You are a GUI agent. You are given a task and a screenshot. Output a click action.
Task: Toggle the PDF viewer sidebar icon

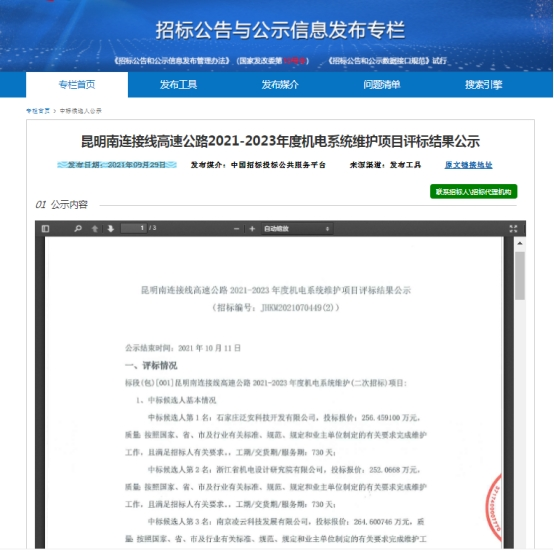[x=46, y=229]
